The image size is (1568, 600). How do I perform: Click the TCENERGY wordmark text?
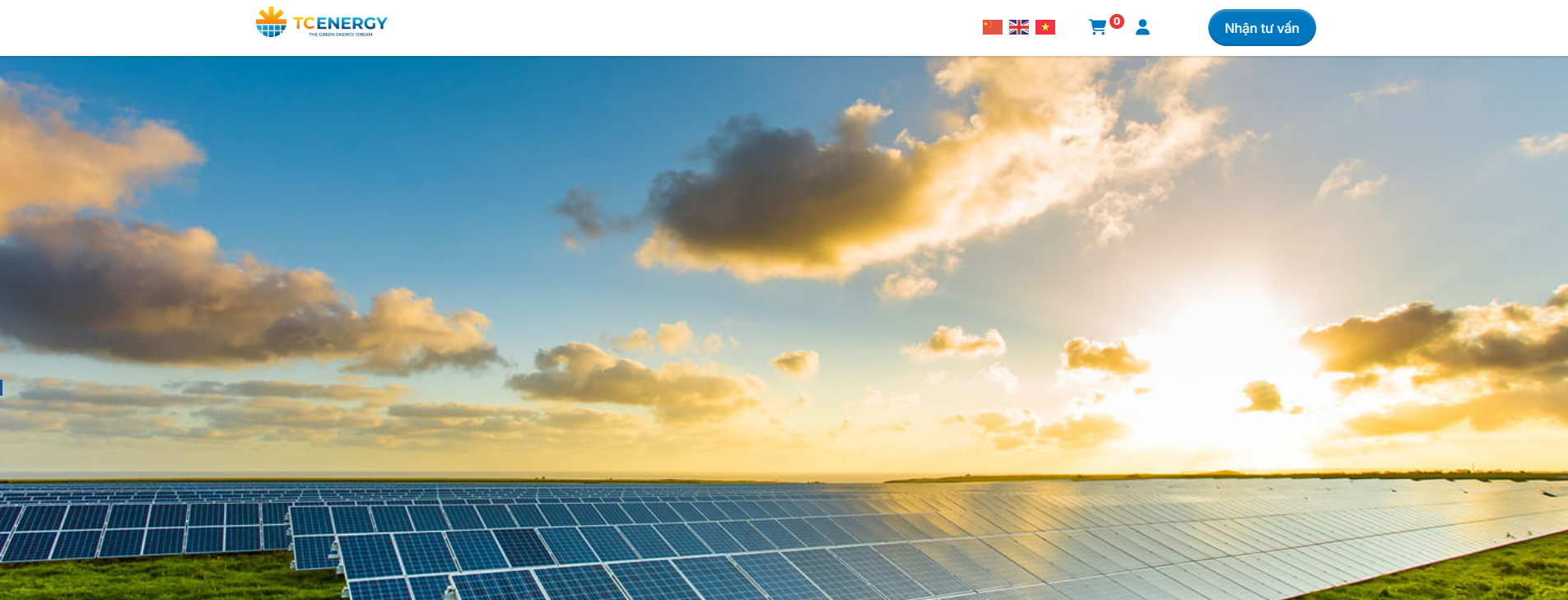[340, 23]
